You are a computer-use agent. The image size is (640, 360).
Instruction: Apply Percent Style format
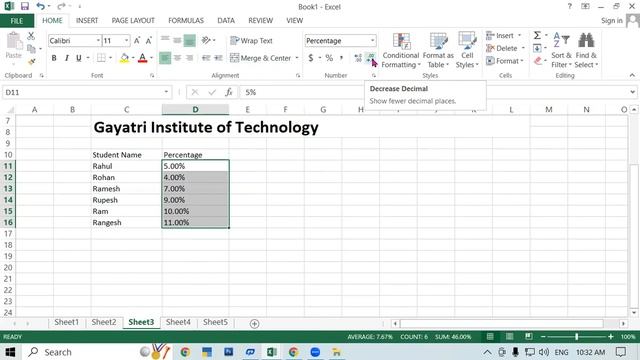[x=329, y=58]
